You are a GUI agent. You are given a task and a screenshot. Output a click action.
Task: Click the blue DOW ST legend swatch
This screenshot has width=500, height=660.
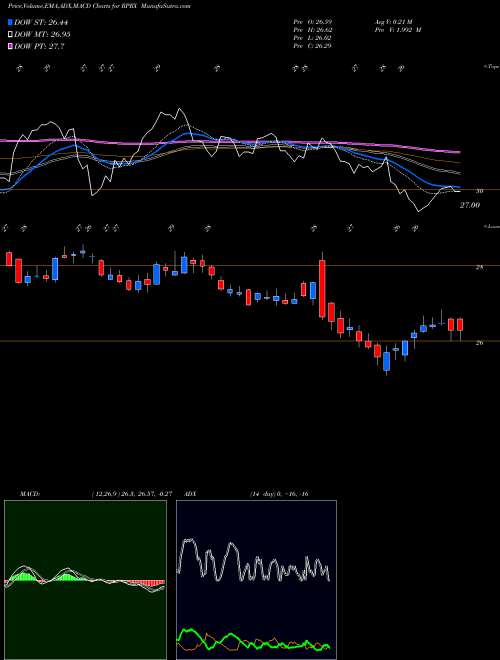pos(11,23)
